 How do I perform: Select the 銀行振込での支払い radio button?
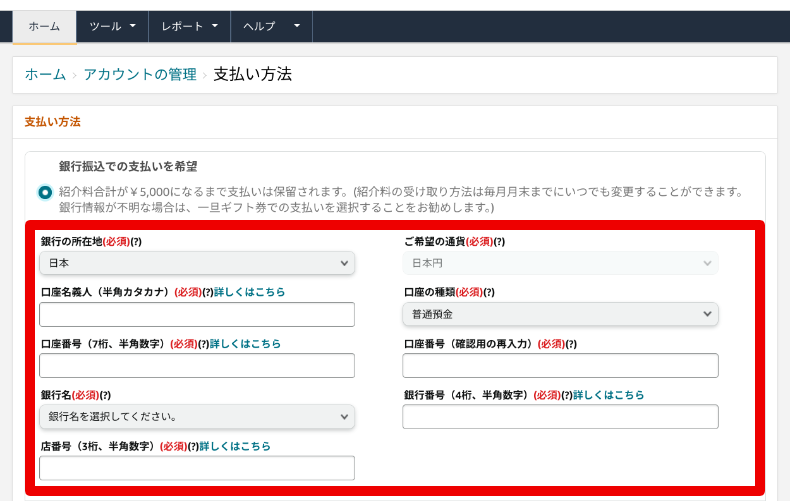pos(45,193)
